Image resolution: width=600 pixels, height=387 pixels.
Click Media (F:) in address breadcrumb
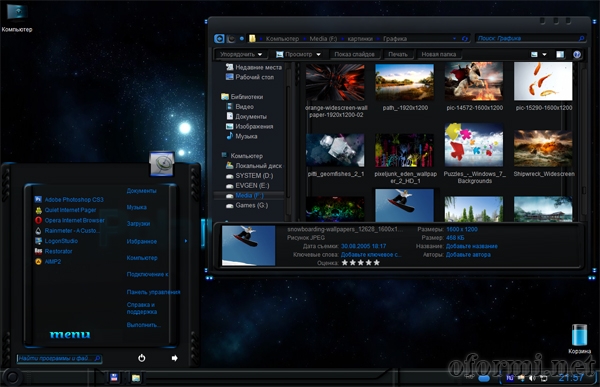pyautogui.click(x=323, y=39)
